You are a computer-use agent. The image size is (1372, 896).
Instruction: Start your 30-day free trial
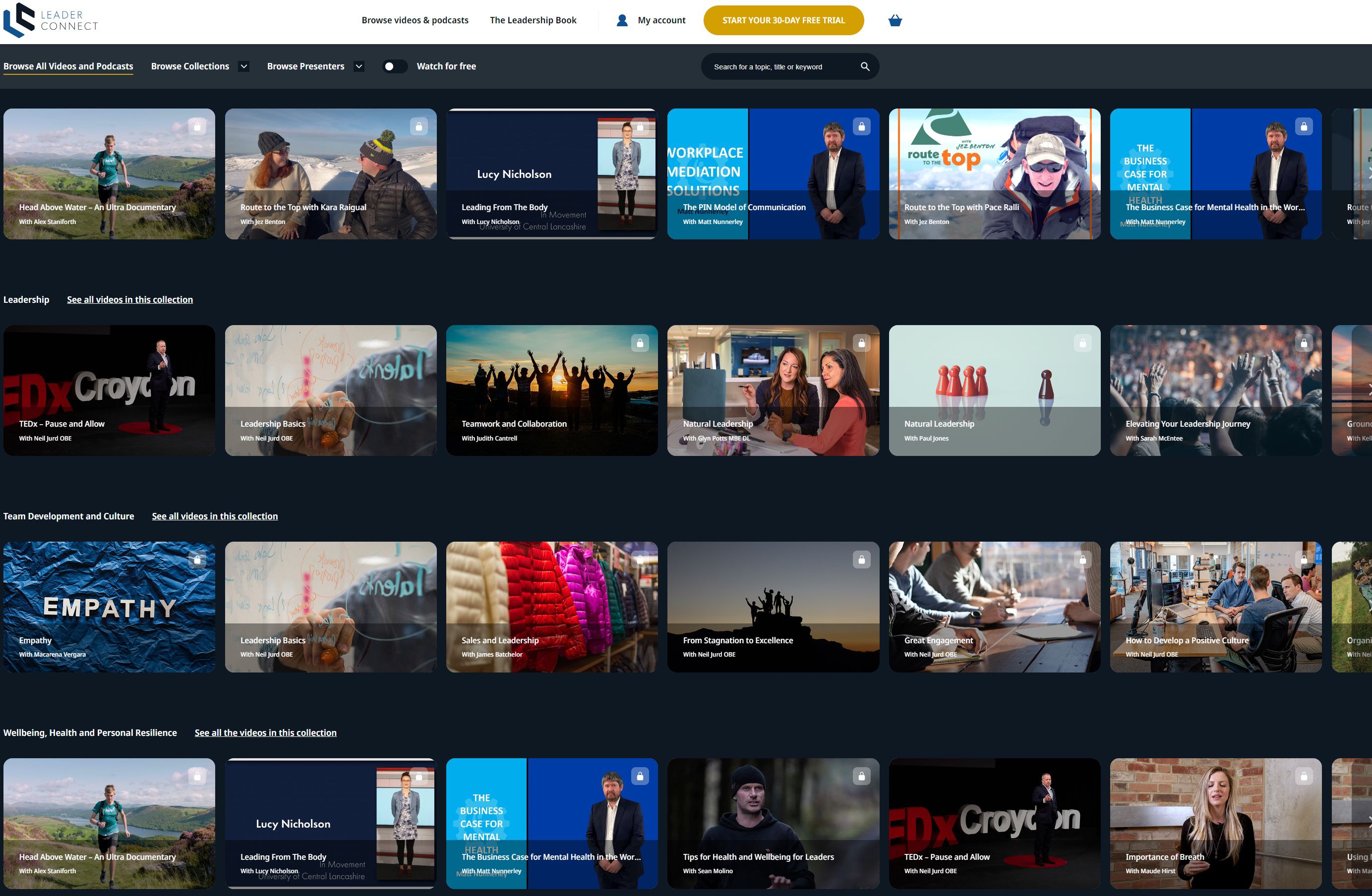tap(783, 20)
